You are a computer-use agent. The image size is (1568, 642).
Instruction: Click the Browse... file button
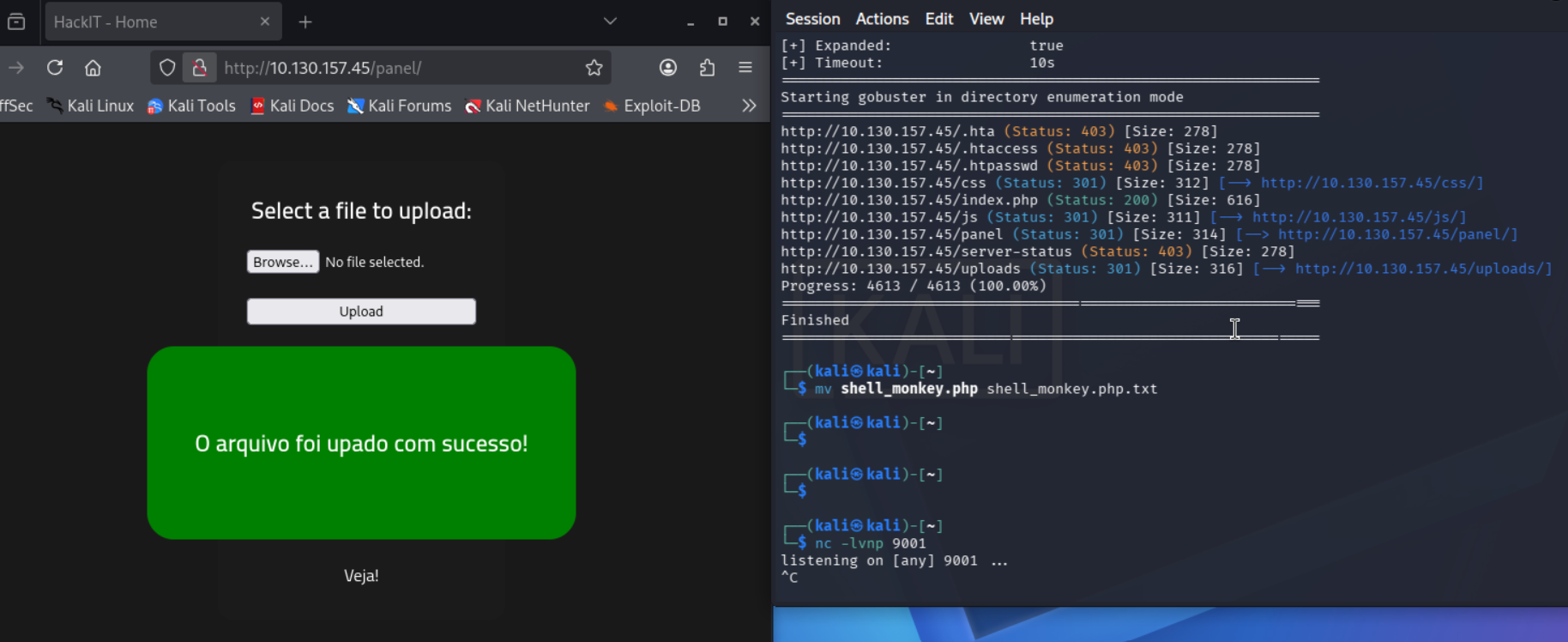283,262
